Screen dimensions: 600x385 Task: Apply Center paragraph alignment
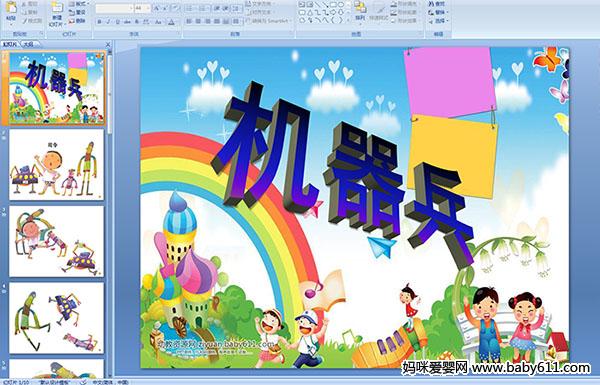click(198, 21)
